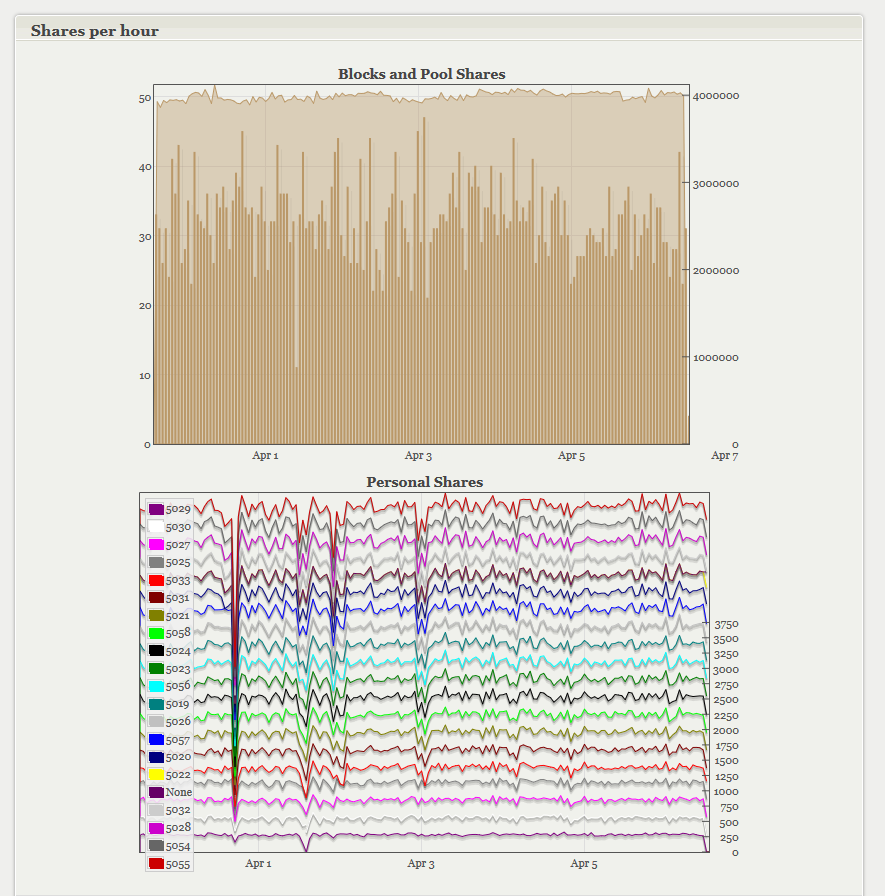Image resolution: width=885 pixels, height=896 pixels.
Task: Select legend label 5019
Action: (178, 704)
